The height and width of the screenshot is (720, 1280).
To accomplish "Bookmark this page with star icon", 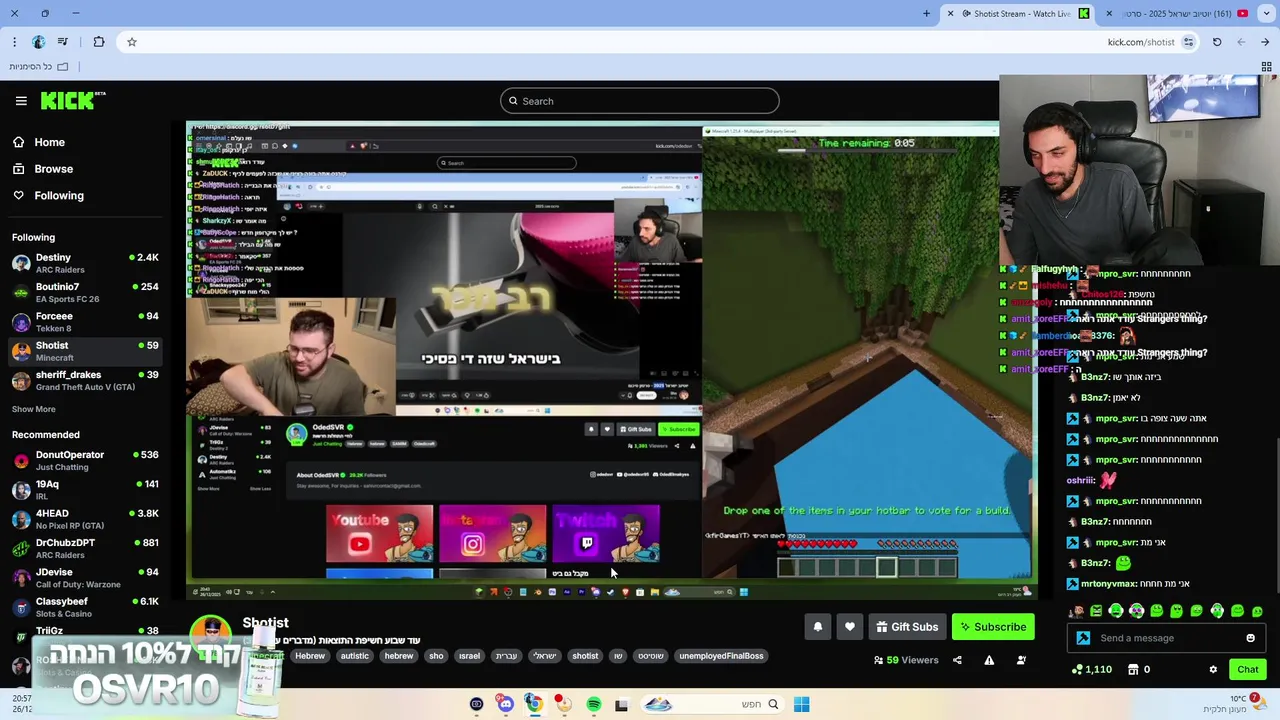I will (131, 42).
